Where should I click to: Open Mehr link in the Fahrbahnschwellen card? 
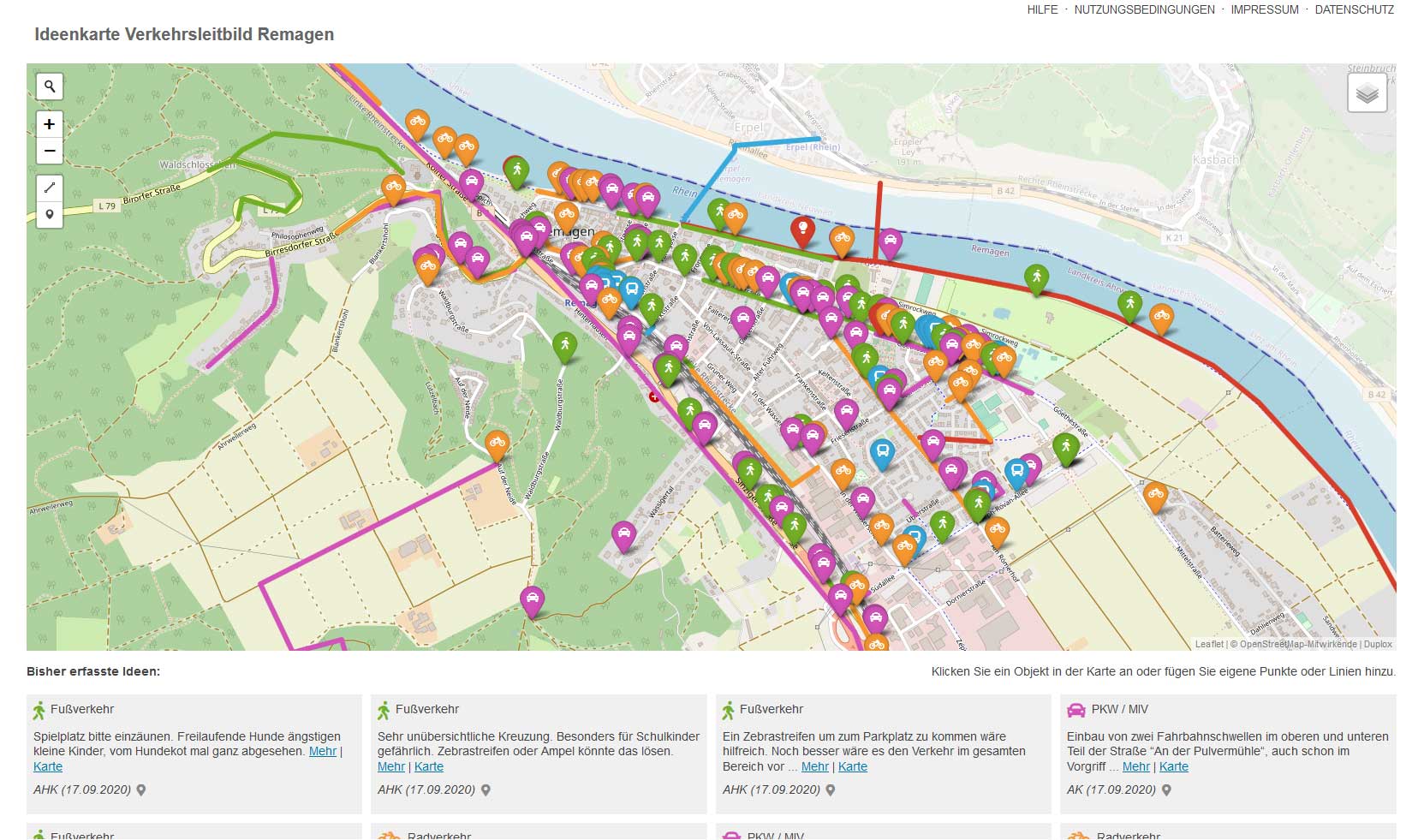[1136, 767]
